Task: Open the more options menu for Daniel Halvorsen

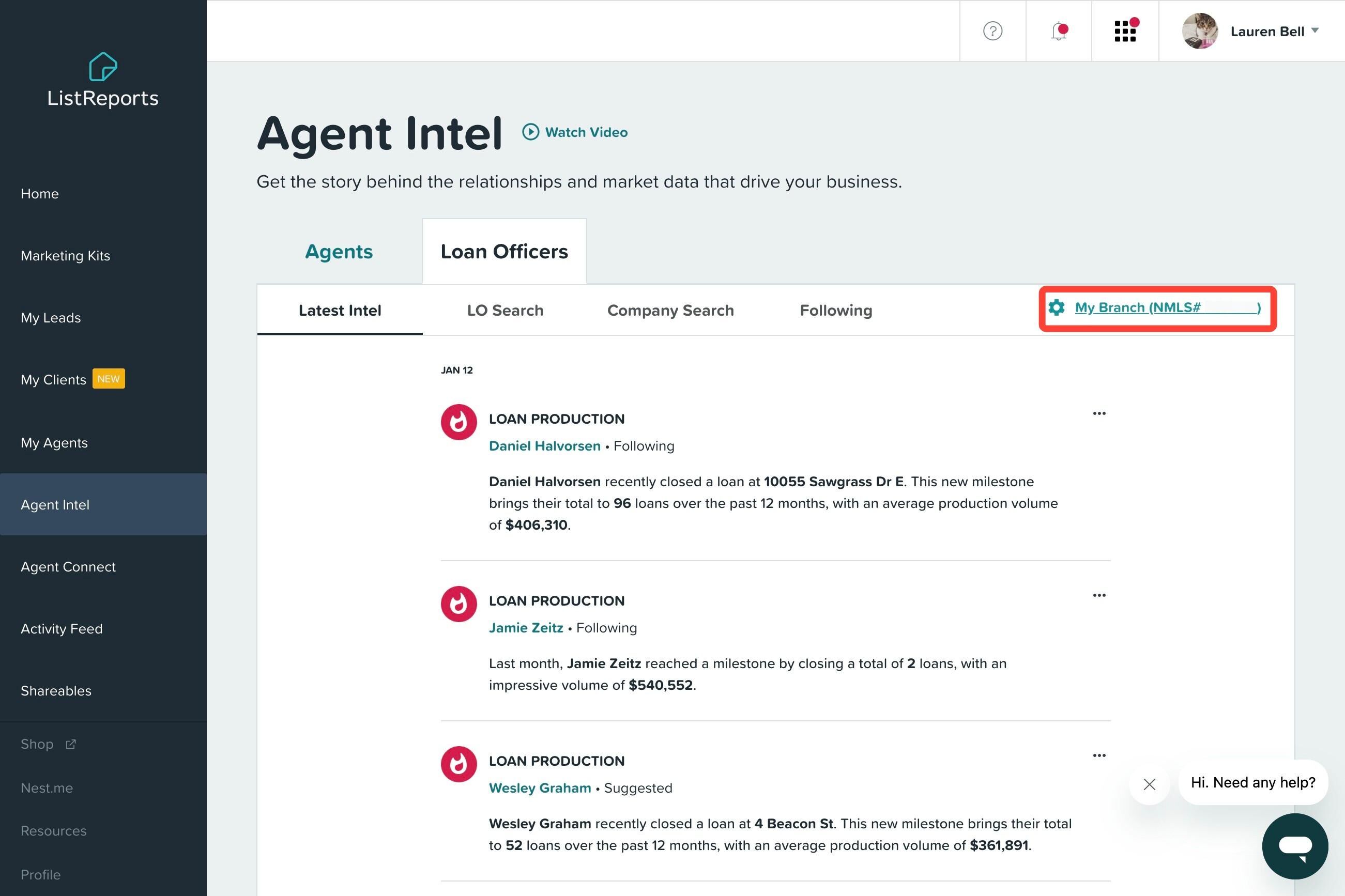Action: pos(1098,413)
